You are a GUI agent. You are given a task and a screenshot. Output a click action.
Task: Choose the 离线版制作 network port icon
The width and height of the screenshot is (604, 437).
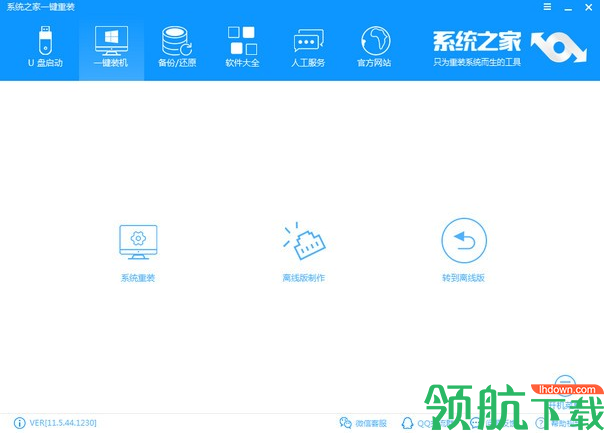(x=304, y=241)
